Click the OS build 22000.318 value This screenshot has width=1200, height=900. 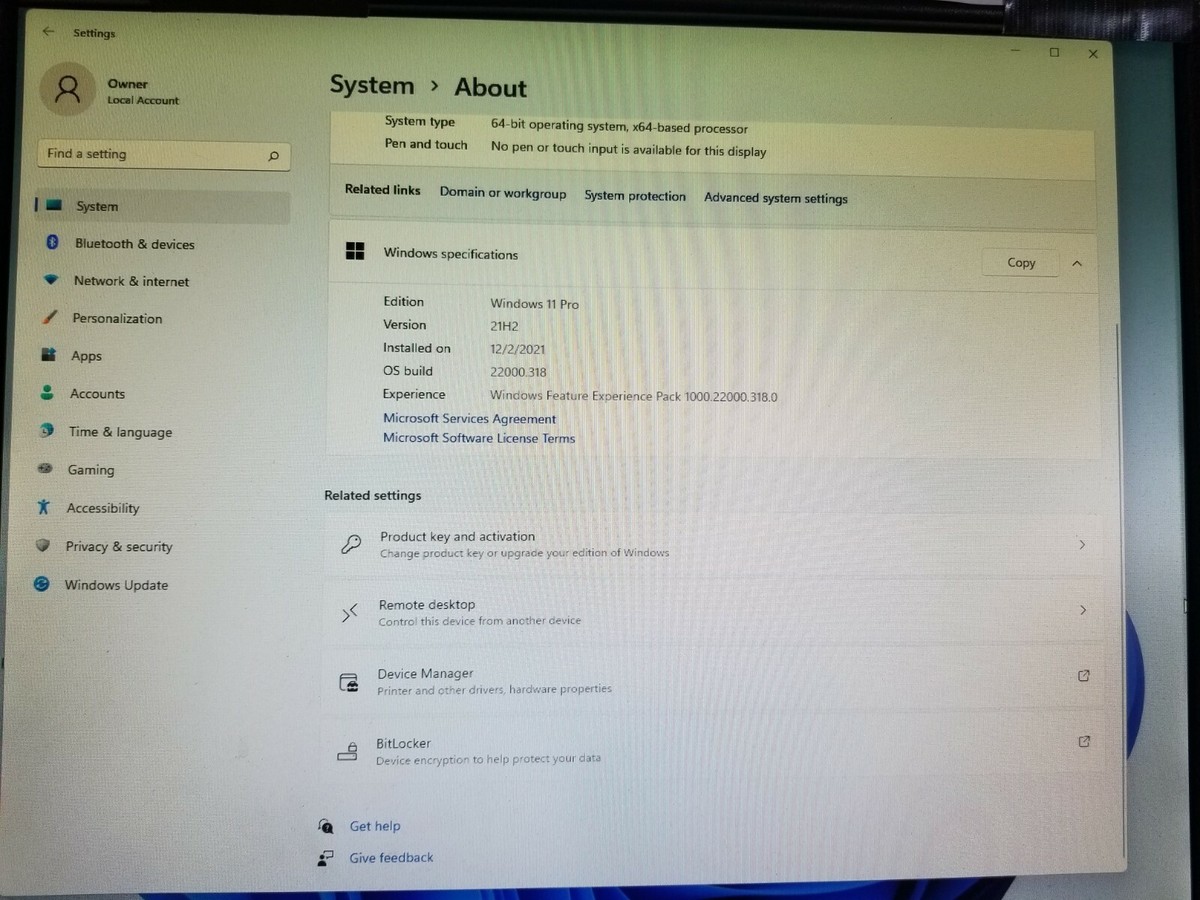[518, 372]
